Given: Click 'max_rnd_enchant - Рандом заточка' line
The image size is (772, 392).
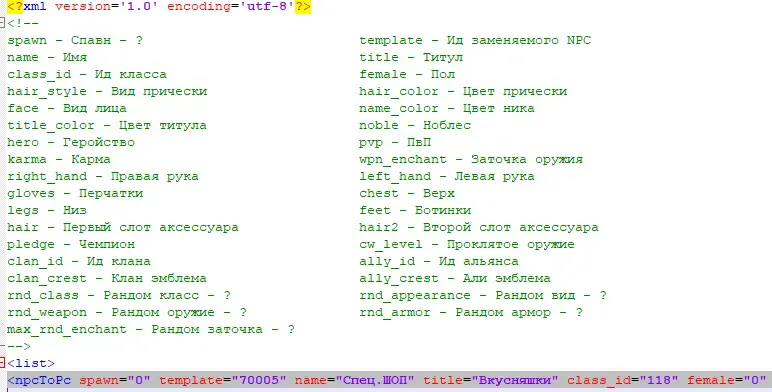Looking at the screenshot, I should click(x=151, y=329).
